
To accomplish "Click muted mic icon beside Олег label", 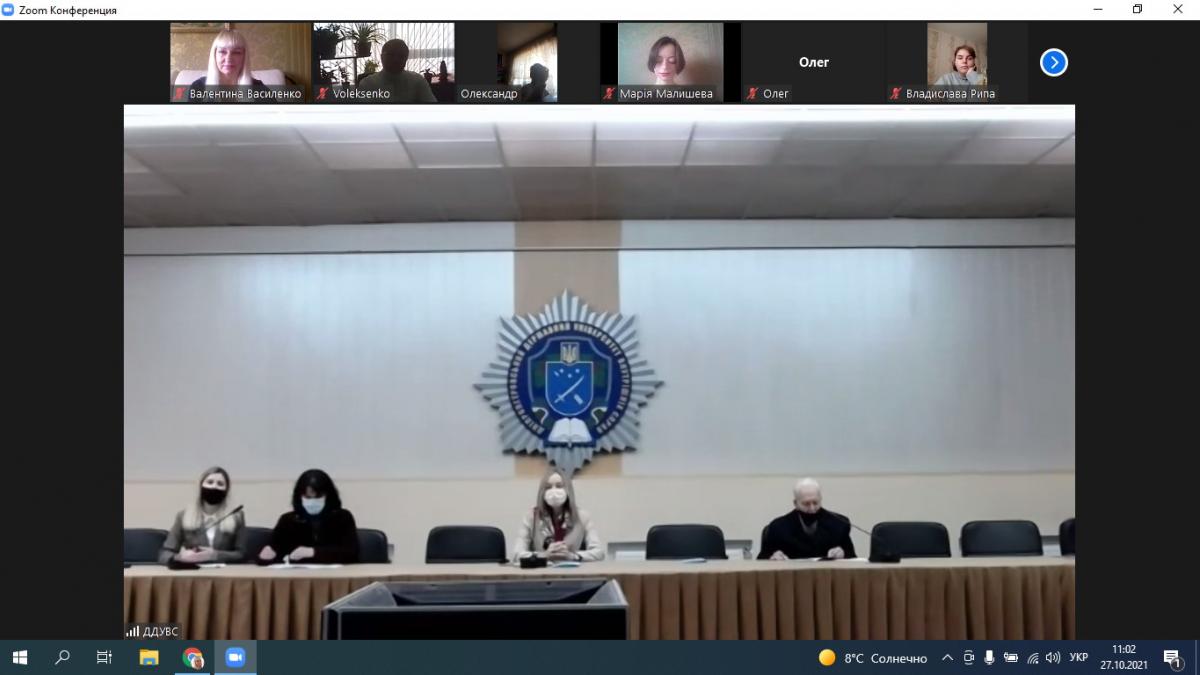I will click(x=753, y=93).
